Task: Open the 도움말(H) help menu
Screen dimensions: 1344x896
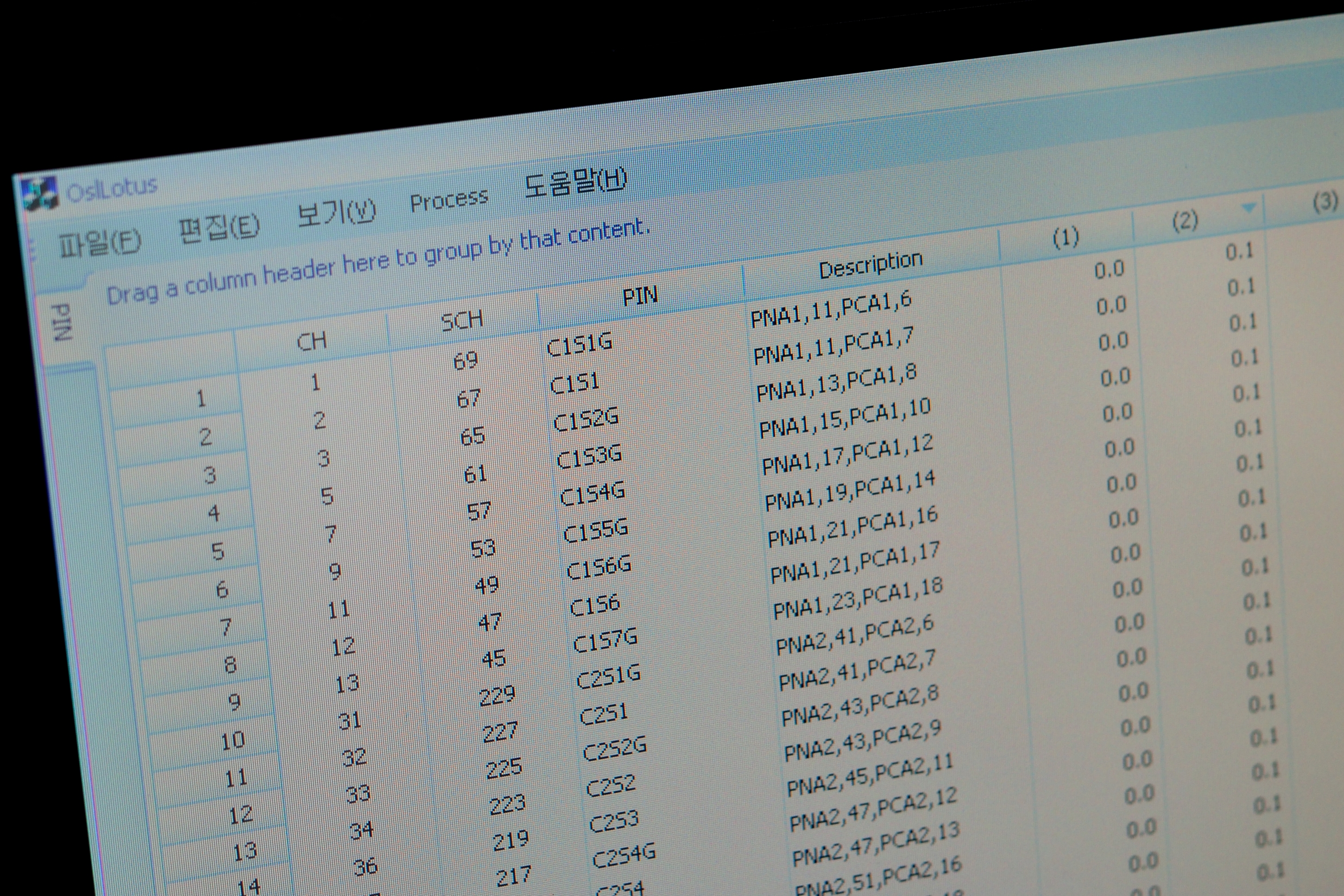Action: 576,183
